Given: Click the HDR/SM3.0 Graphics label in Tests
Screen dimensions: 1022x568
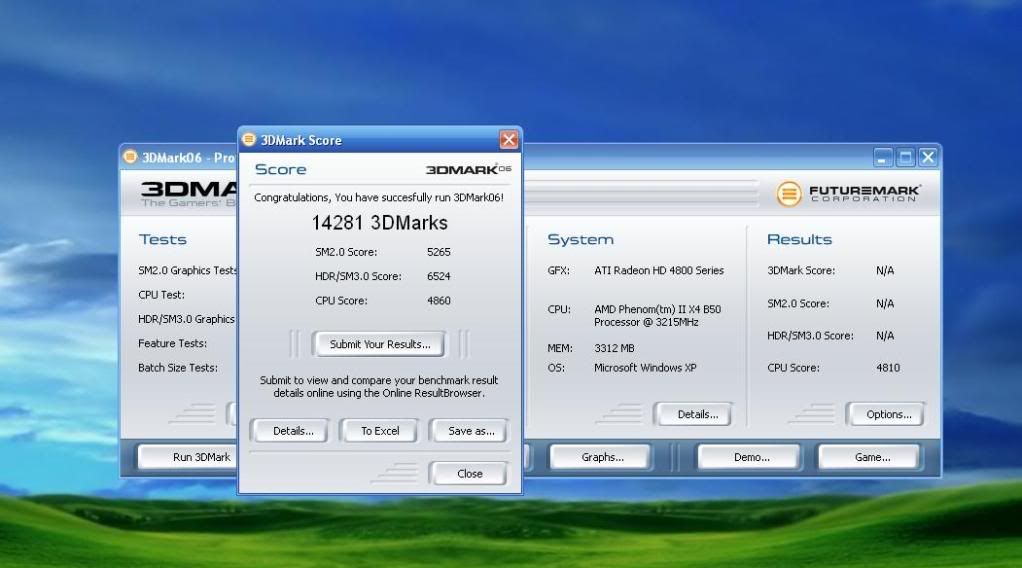Looking at the screenshot, I should (186, 320).
